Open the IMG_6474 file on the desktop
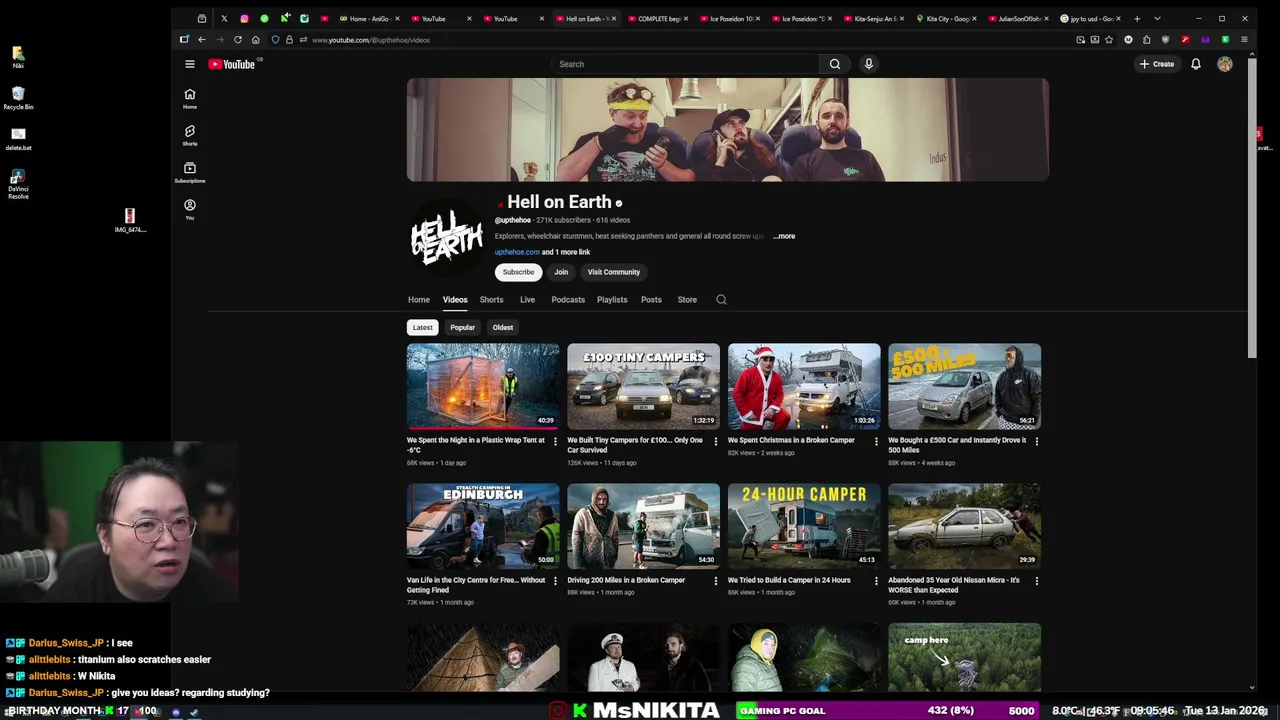Image resolution: width=1280 pixels, height=720 pixels. click(129, 221)
